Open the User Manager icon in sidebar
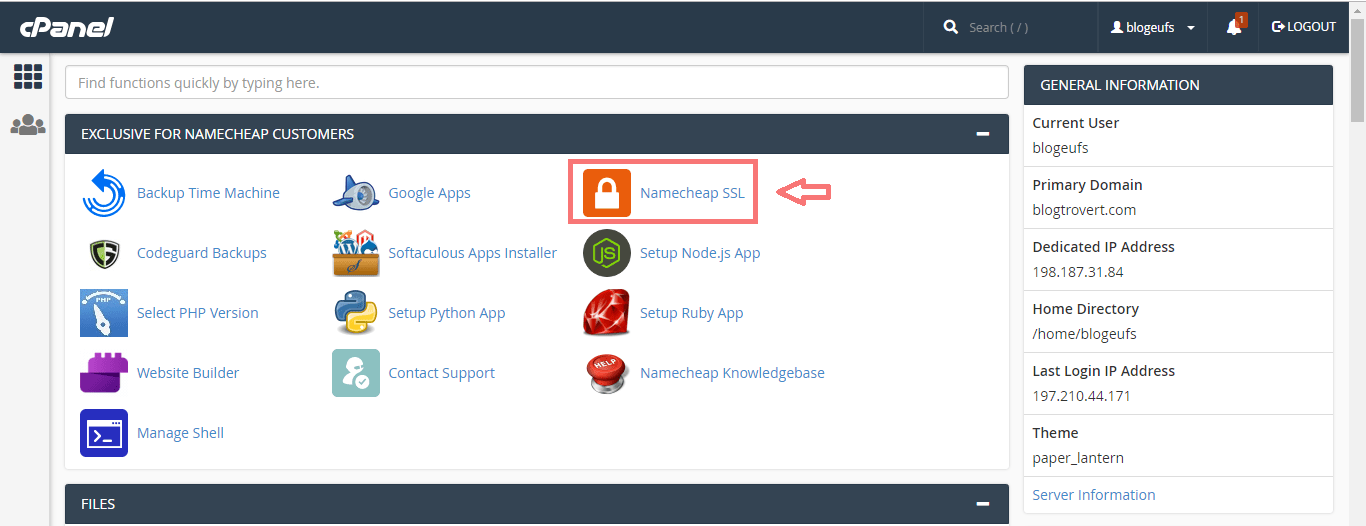 pos(28,125)
